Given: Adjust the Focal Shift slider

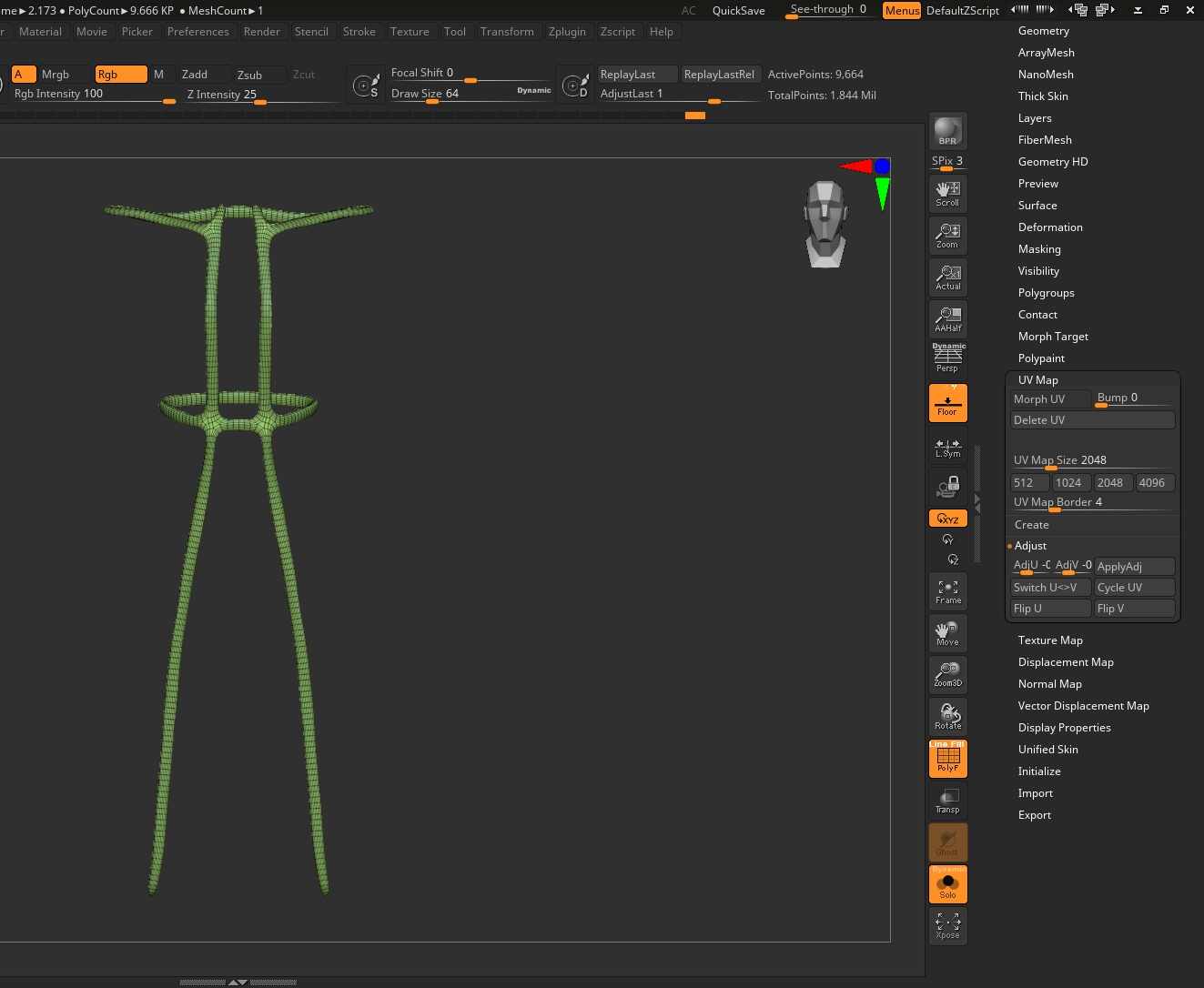Looking at the screenshot, I should 470,74.
